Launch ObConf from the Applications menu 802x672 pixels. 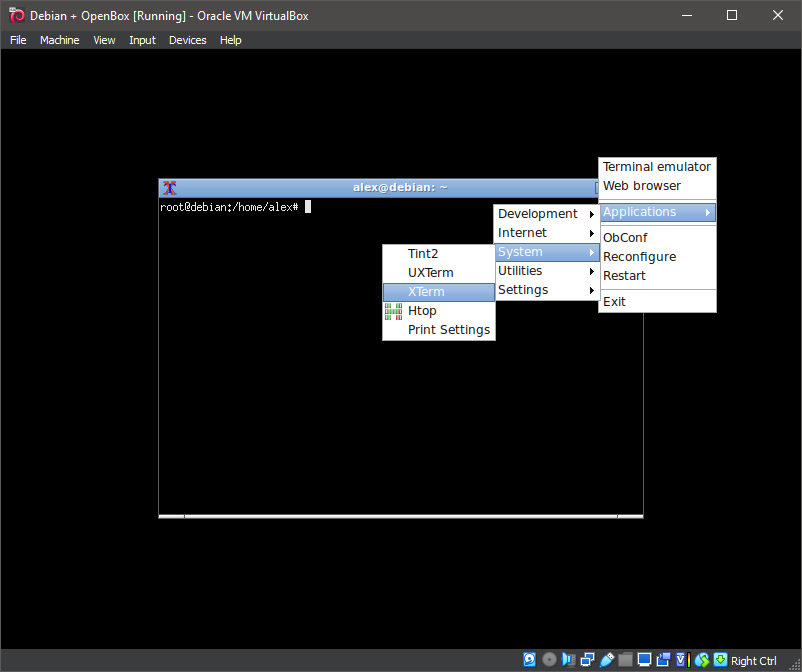click(x=624, y=237)
